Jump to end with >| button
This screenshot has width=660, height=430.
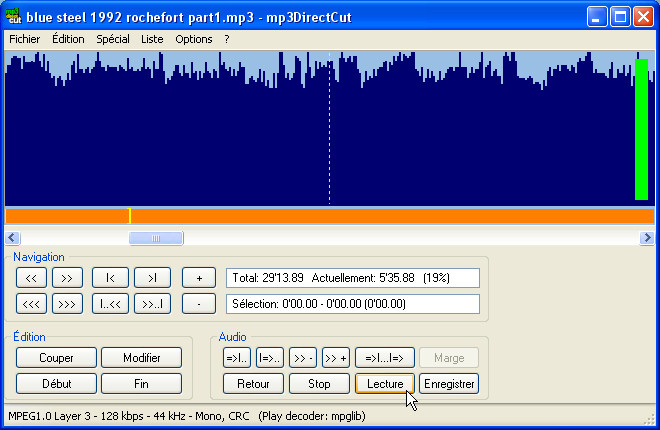[152, 278]
